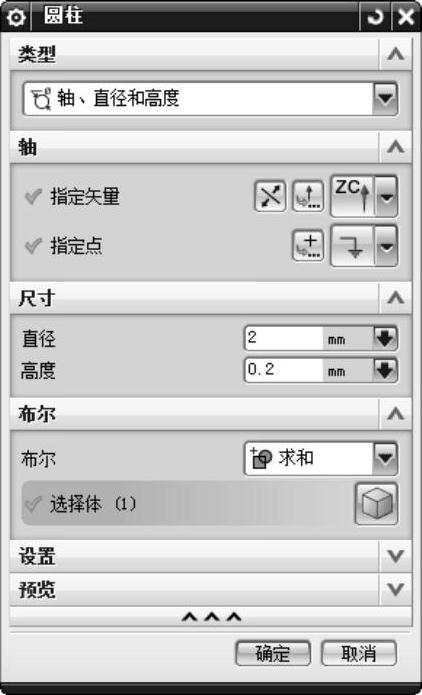Viewport: 422px width, 695px height.
Task: Click the 高度 value input field
Action: (x=284, y=371)
